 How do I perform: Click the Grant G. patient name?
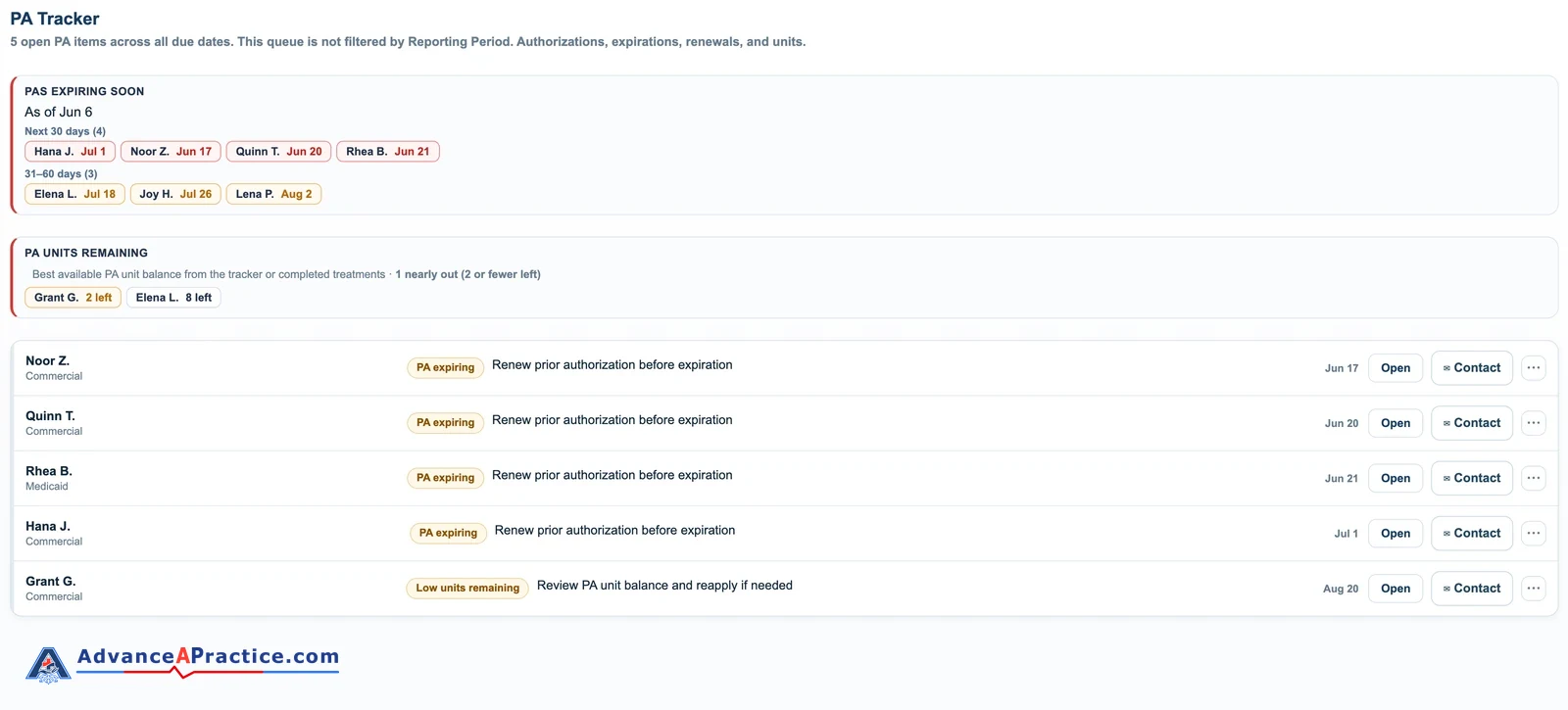[x=50, y=582]
